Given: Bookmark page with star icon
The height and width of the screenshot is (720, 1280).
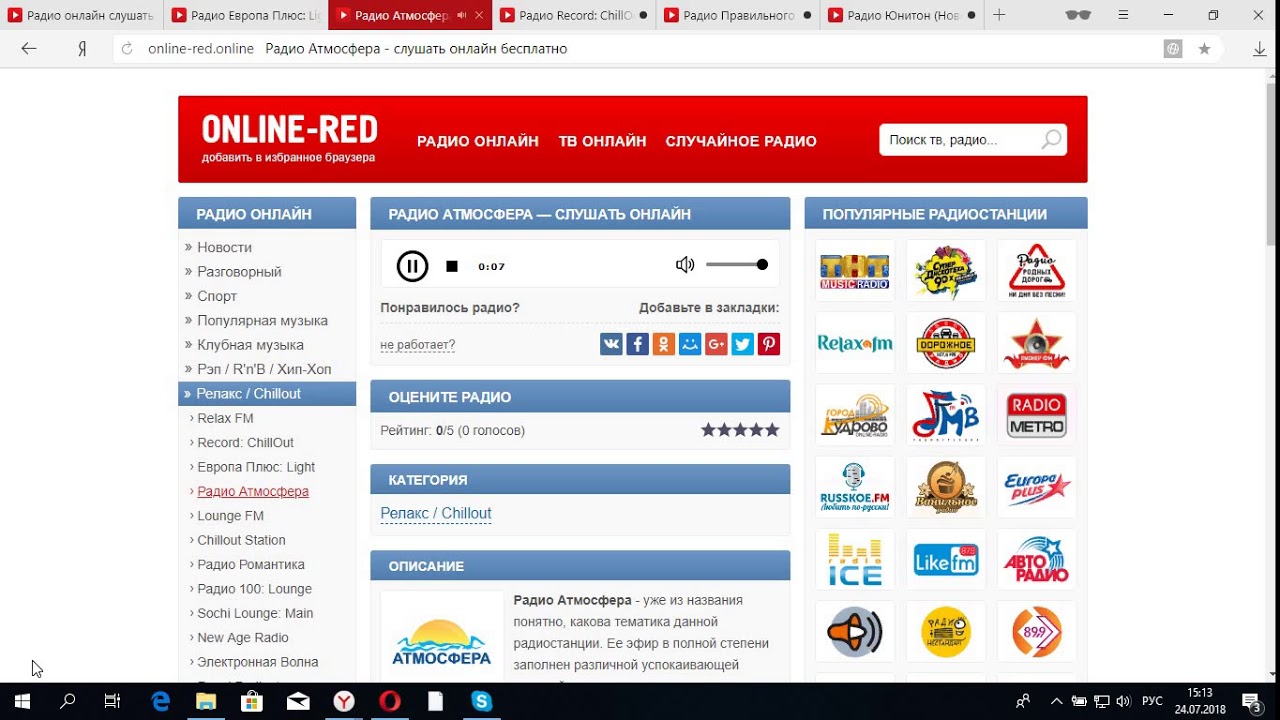Looking at the screenshot, I should point(1204,49).
